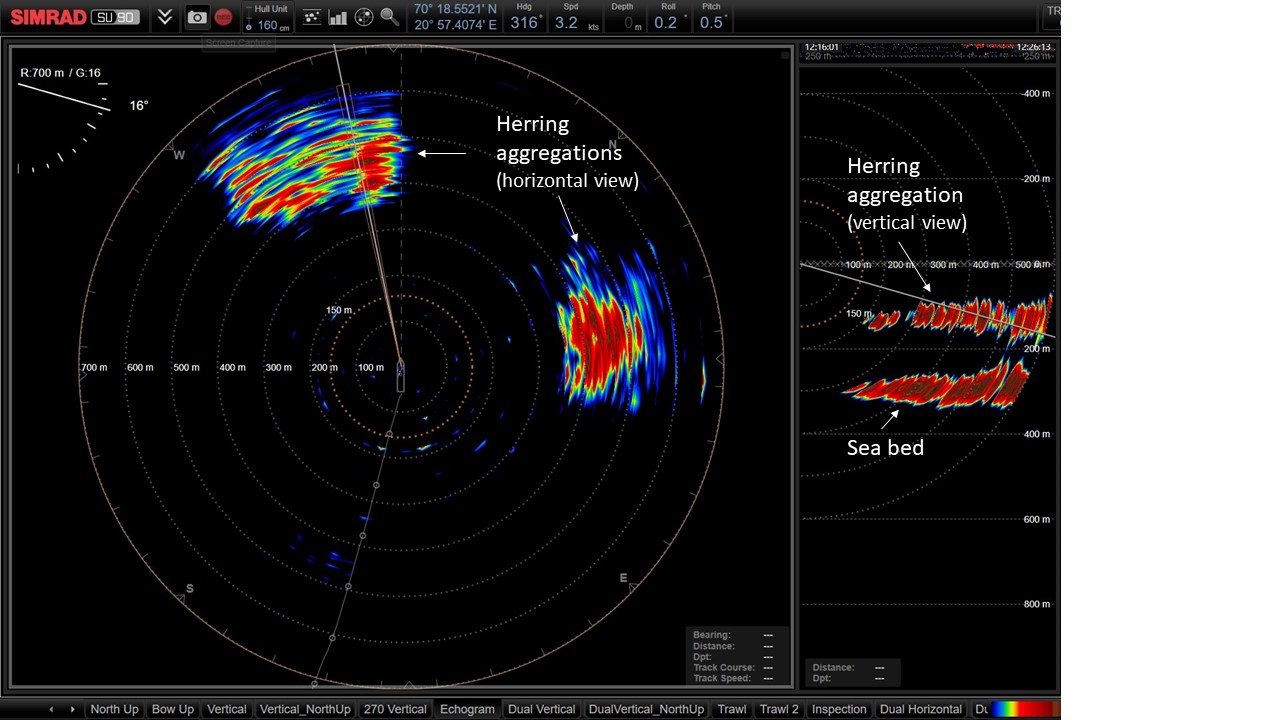
Task: Click the gyro target tracking icon
Action: click(362, 18)
